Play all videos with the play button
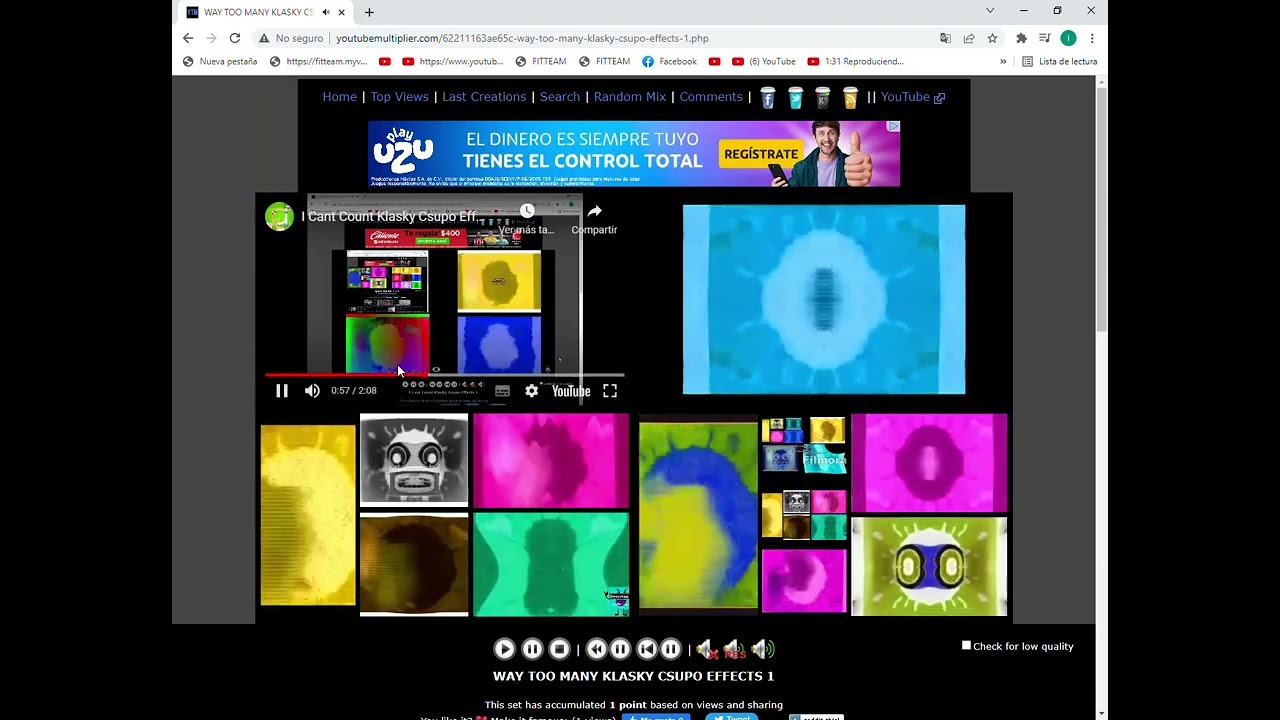 504,649
